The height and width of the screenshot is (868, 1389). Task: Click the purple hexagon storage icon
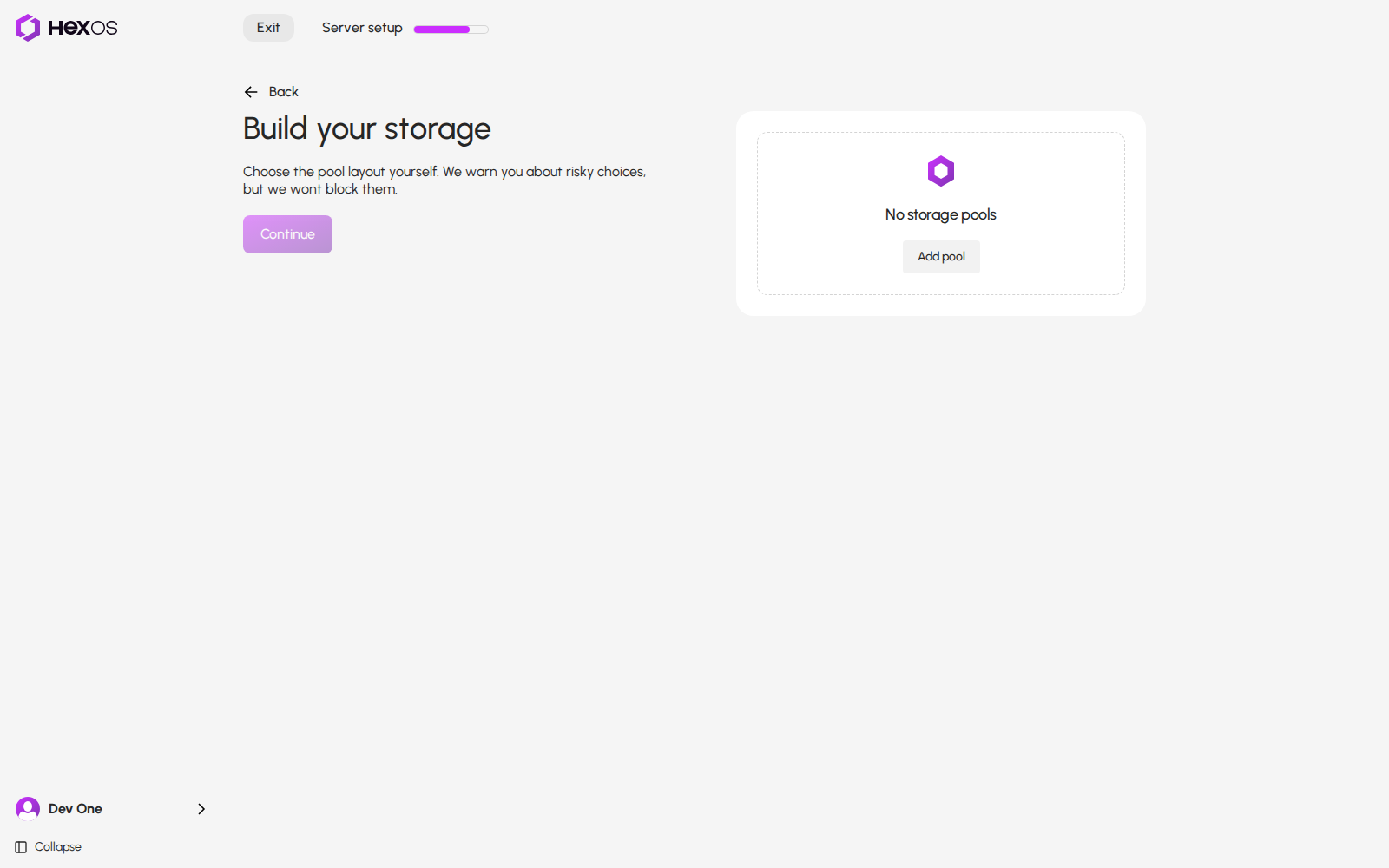[941, 171]
